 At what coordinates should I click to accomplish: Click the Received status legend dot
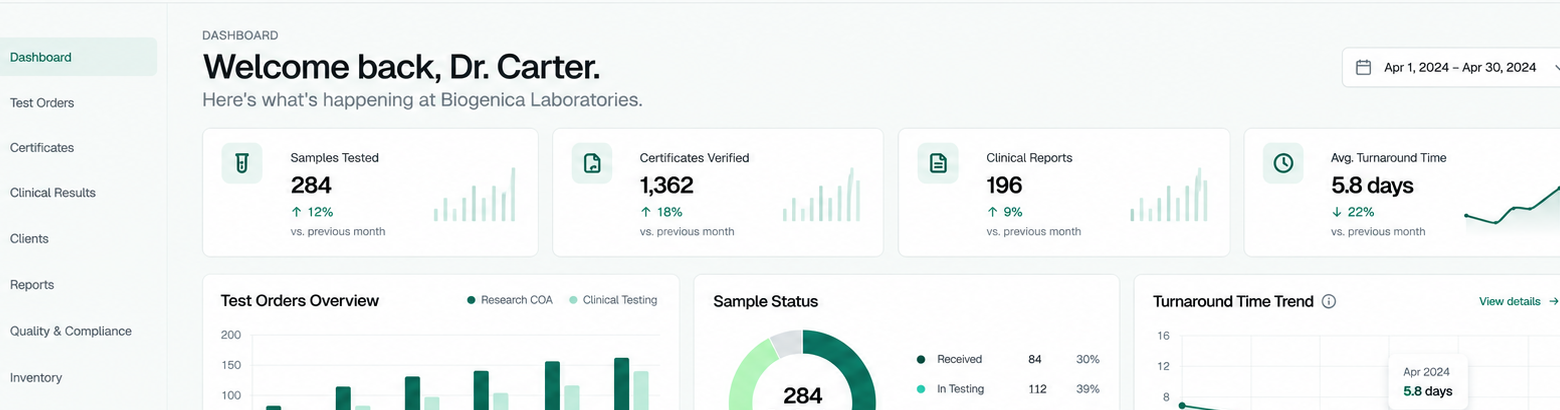tap(920, 359)
